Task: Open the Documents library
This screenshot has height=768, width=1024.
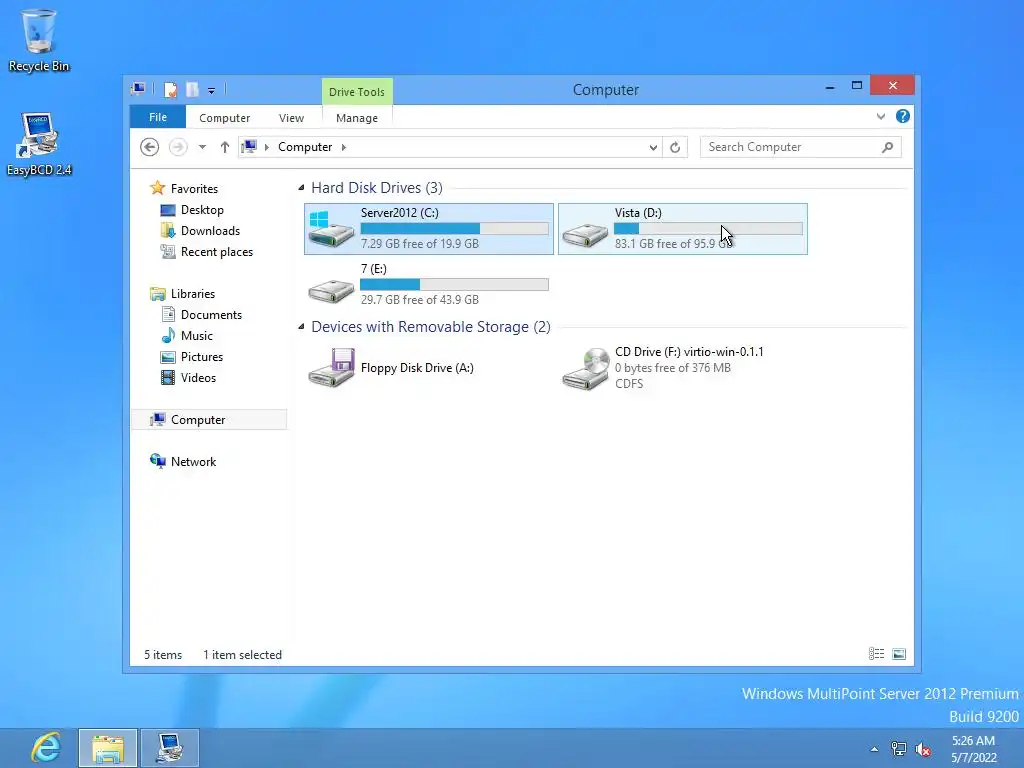Action: click(x=211, y=315)
